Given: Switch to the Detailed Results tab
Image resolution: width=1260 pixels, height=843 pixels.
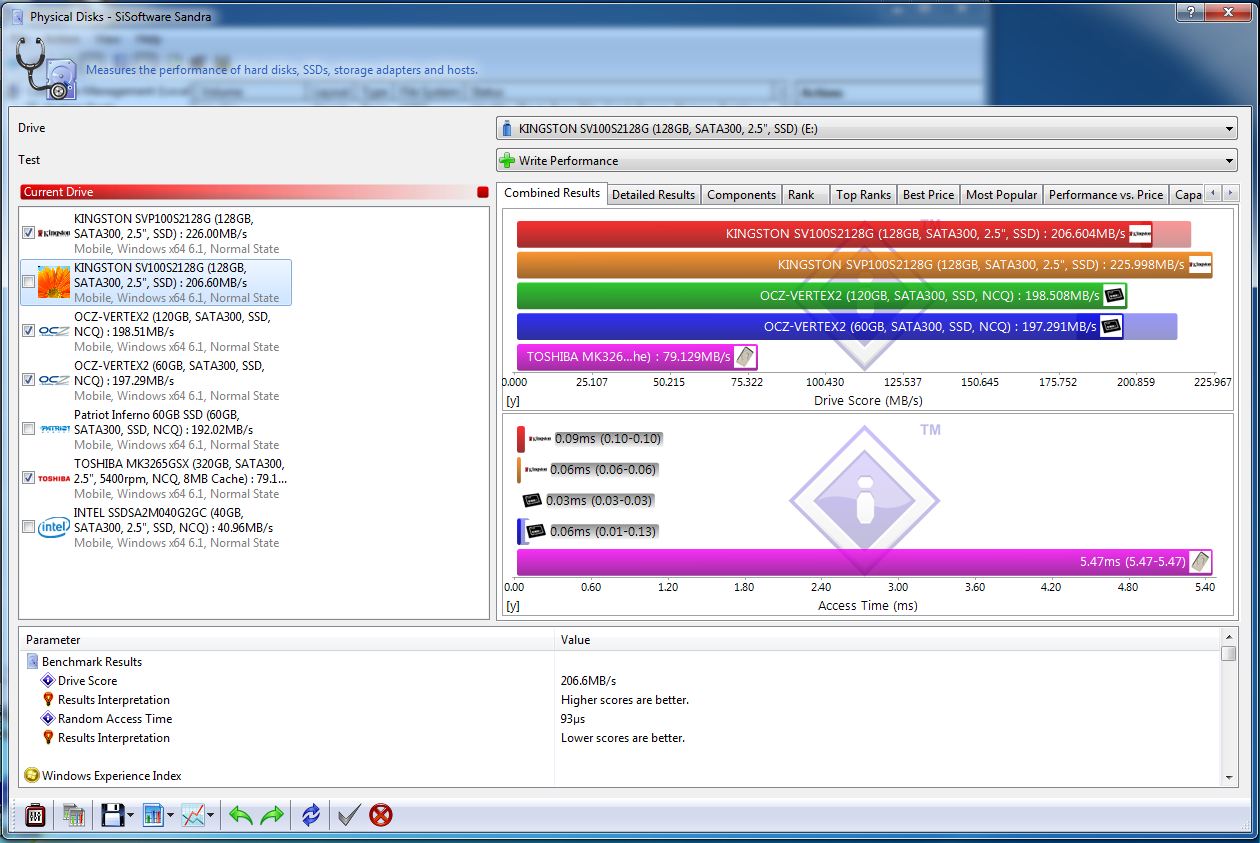Looking at the screenshot, I should [653, 195].
